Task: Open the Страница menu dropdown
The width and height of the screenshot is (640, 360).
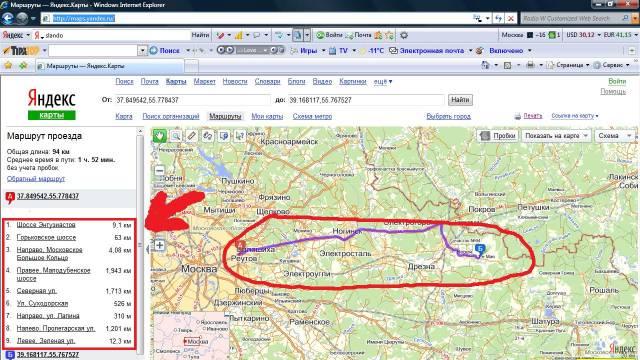Action: pos(568,65)
